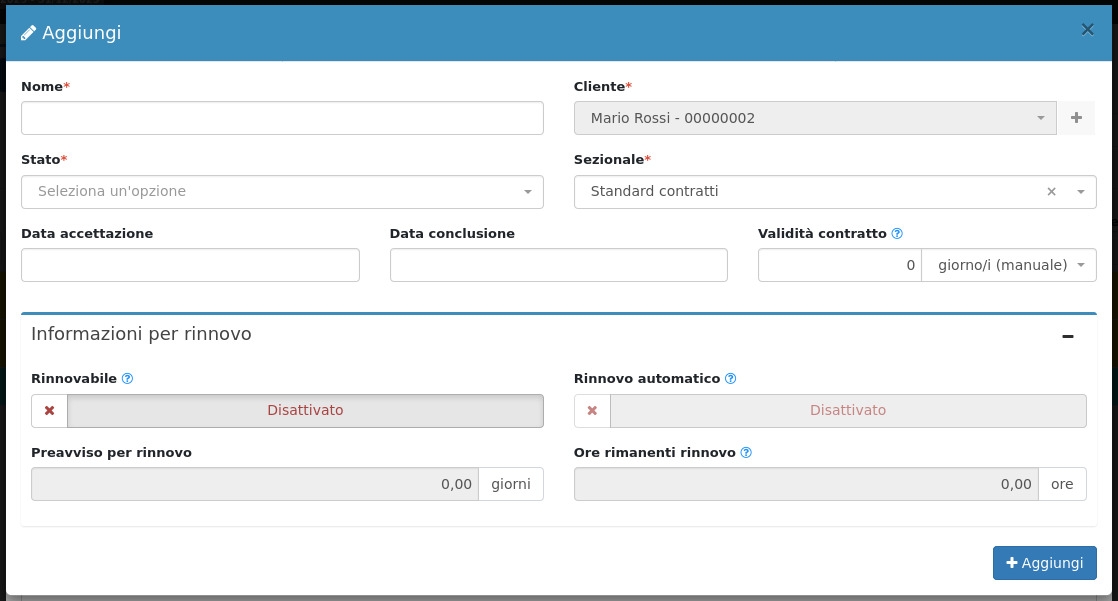The height and width of the screenshot is (601, 1118).
Task: Open the giorno/i (manuale) unit dropdown
Action: [1008, 265]
